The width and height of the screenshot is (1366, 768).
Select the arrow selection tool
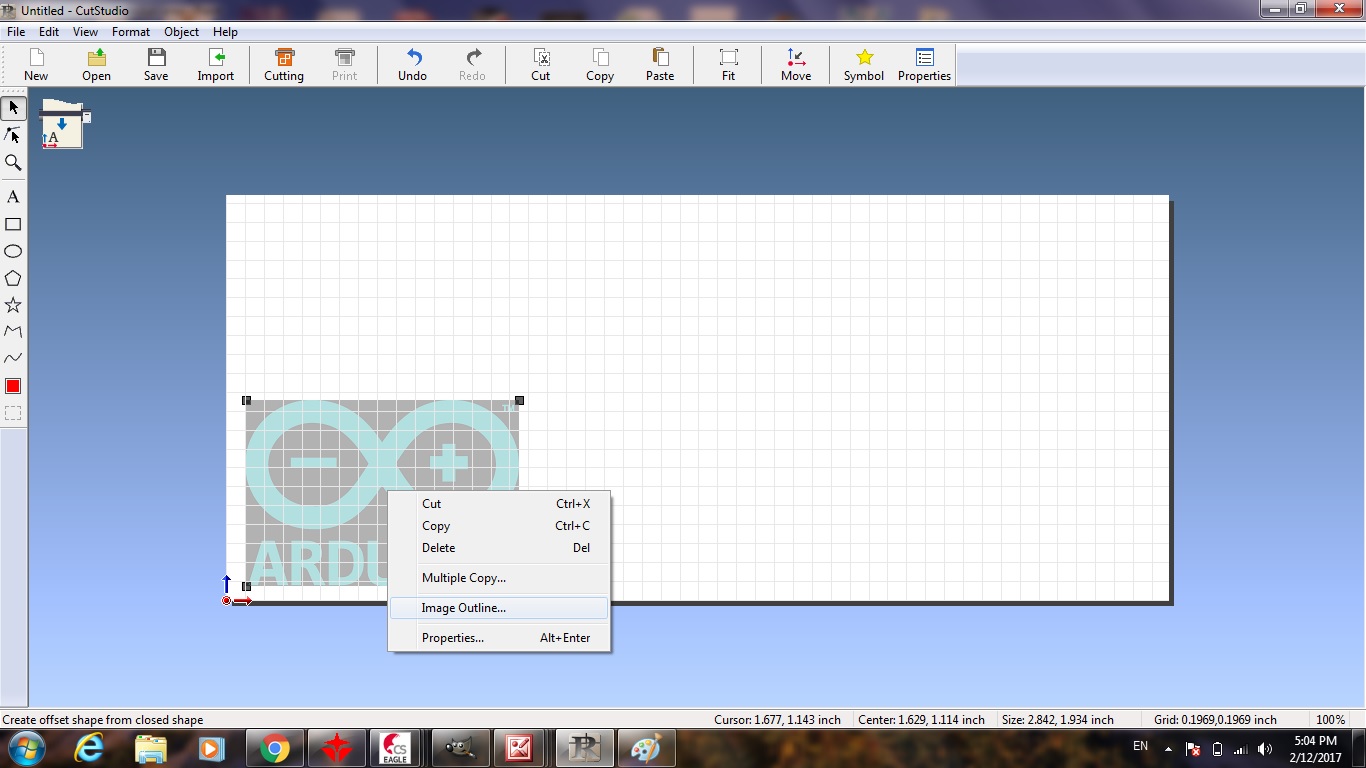point(13,107)
